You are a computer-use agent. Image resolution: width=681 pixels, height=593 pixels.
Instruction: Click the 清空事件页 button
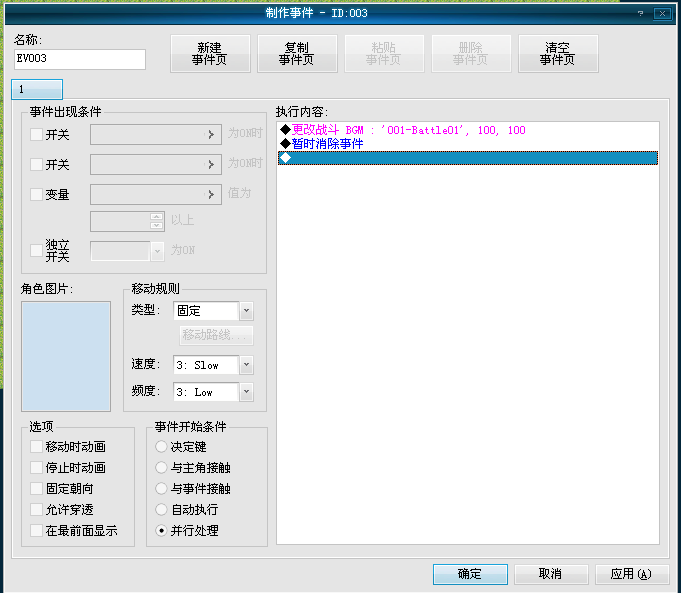pyautogui.click(x=558, y=54)
